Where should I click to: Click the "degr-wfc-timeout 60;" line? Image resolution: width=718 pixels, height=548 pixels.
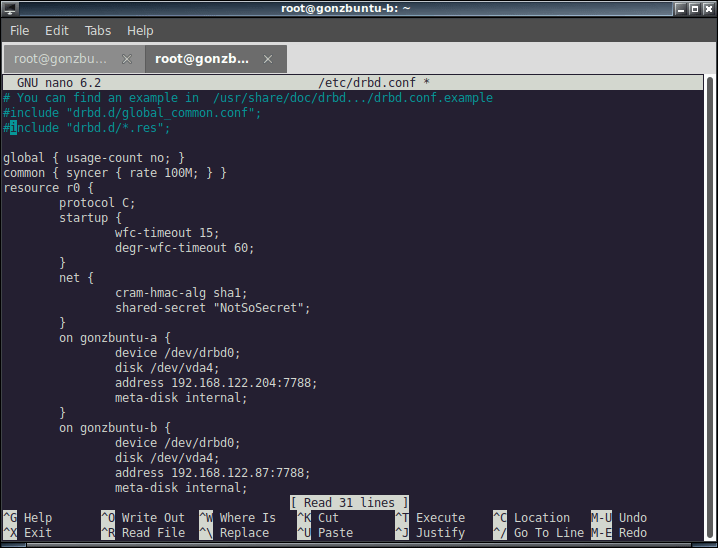pyautogui.click(x=185, y=248)
